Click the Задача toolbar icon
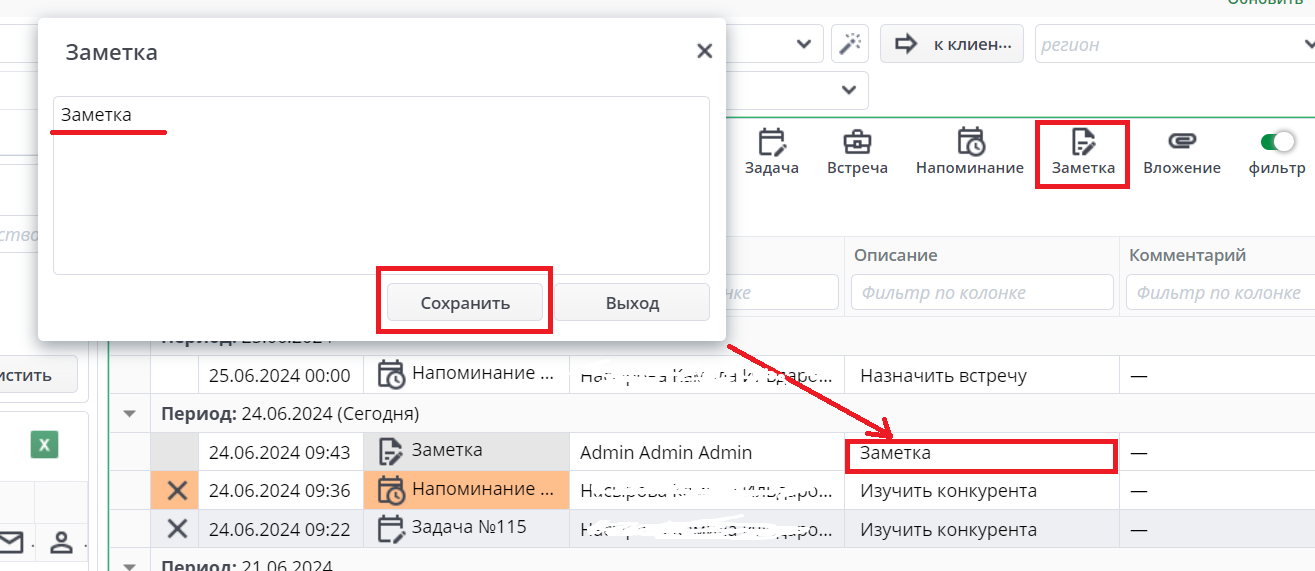Viewport: 1315px width, 571px height. pyautogui.click(x=771, y=143)
